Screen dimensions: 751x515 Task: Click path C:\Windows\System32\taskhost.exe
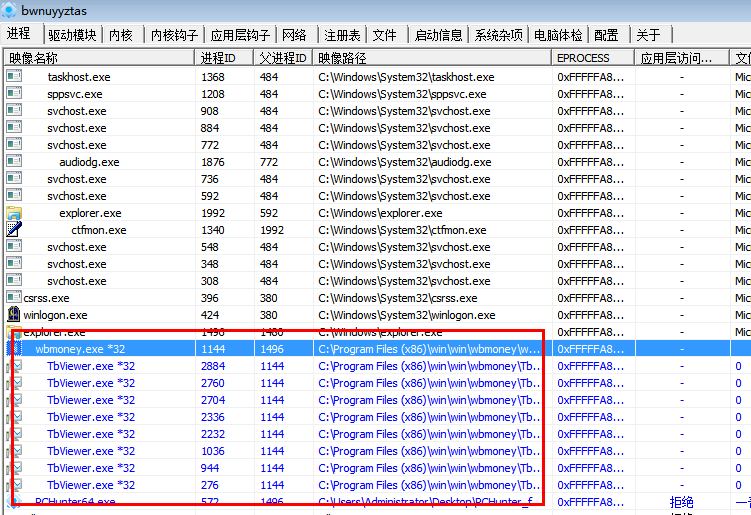tap(406, 77)
